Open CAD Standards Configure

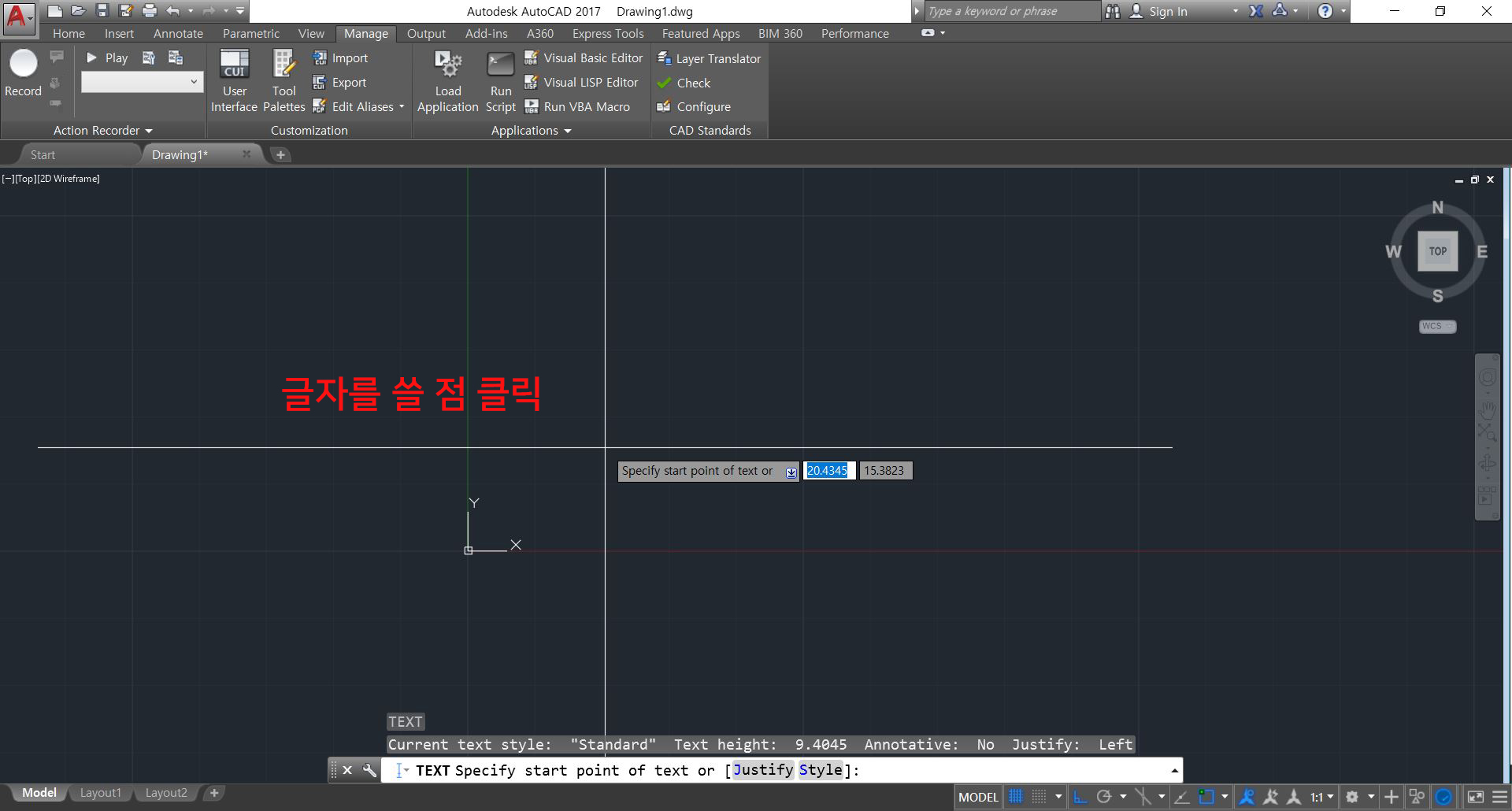[x=694, y=106]
